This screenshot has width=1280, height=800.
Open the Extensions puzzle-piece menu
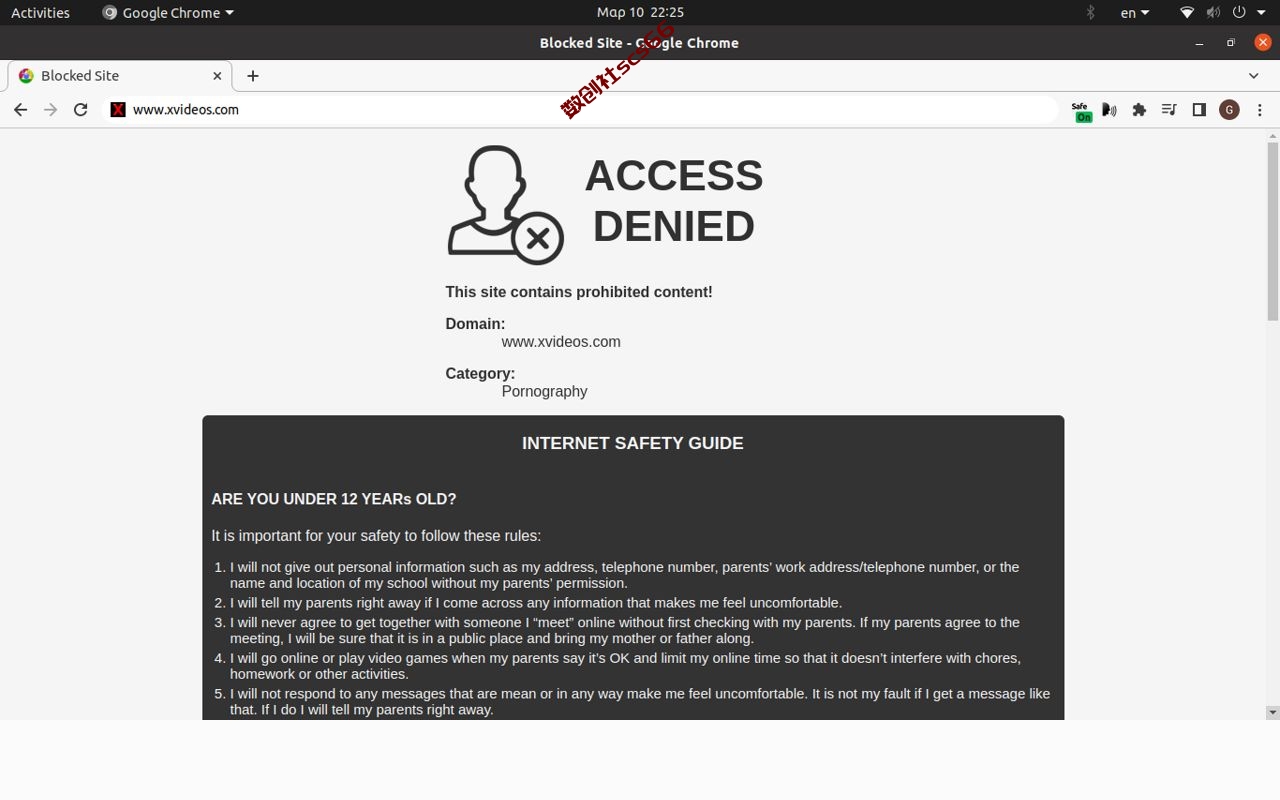click(1139, 110)
